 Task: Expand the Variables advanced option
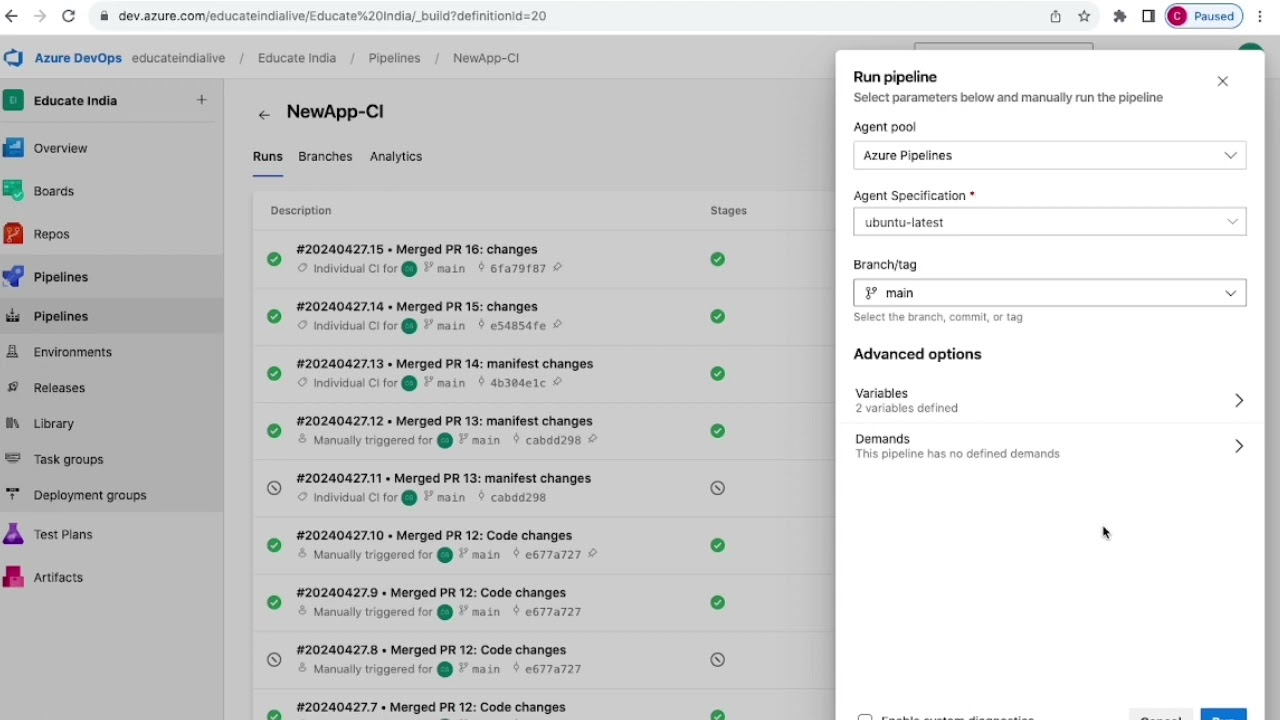[1050, 400]
